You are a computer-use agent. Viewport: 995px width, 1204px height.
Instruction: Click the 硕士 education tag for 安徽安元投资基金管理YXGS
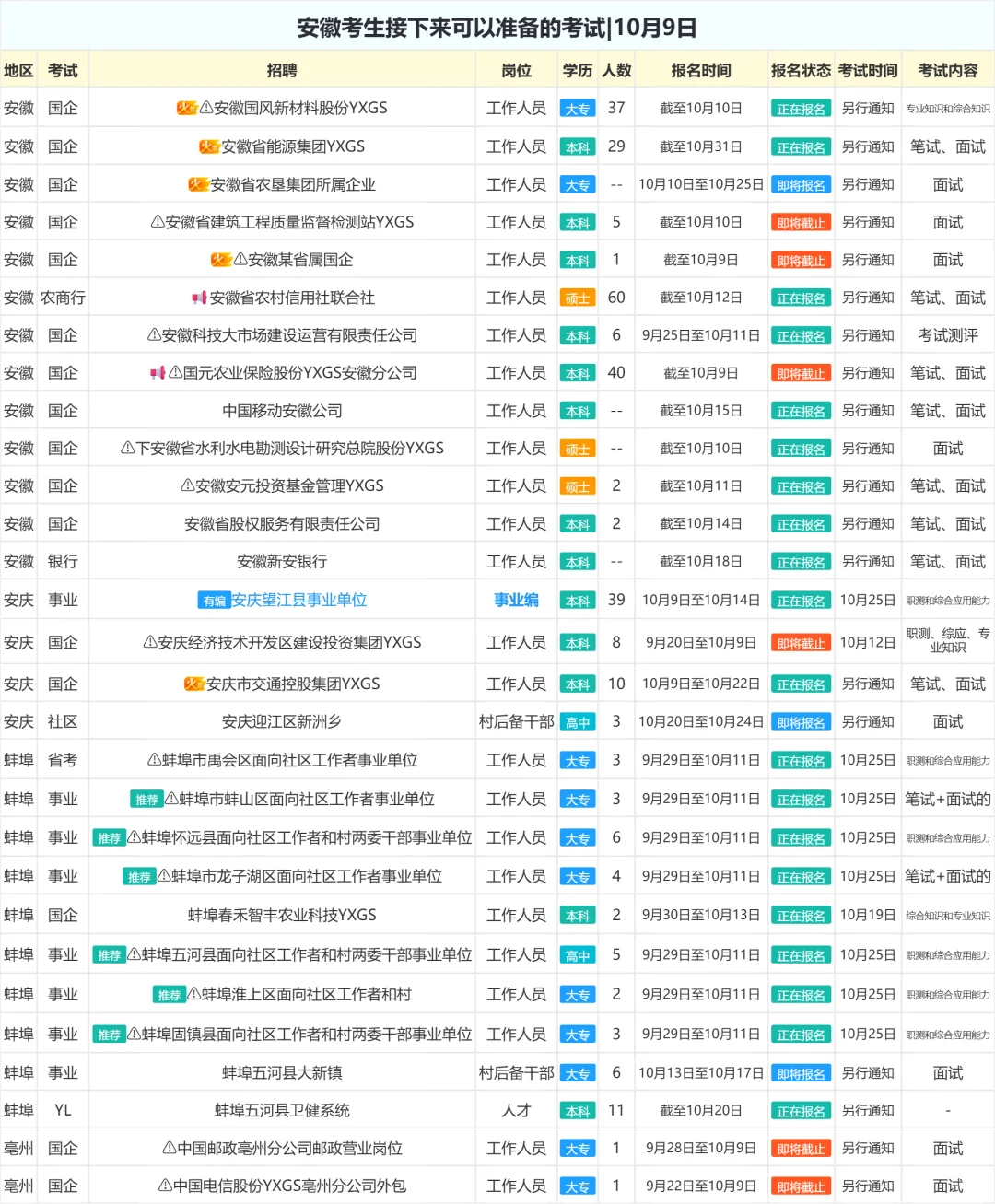pyautogui.click(x=578, y=485)
